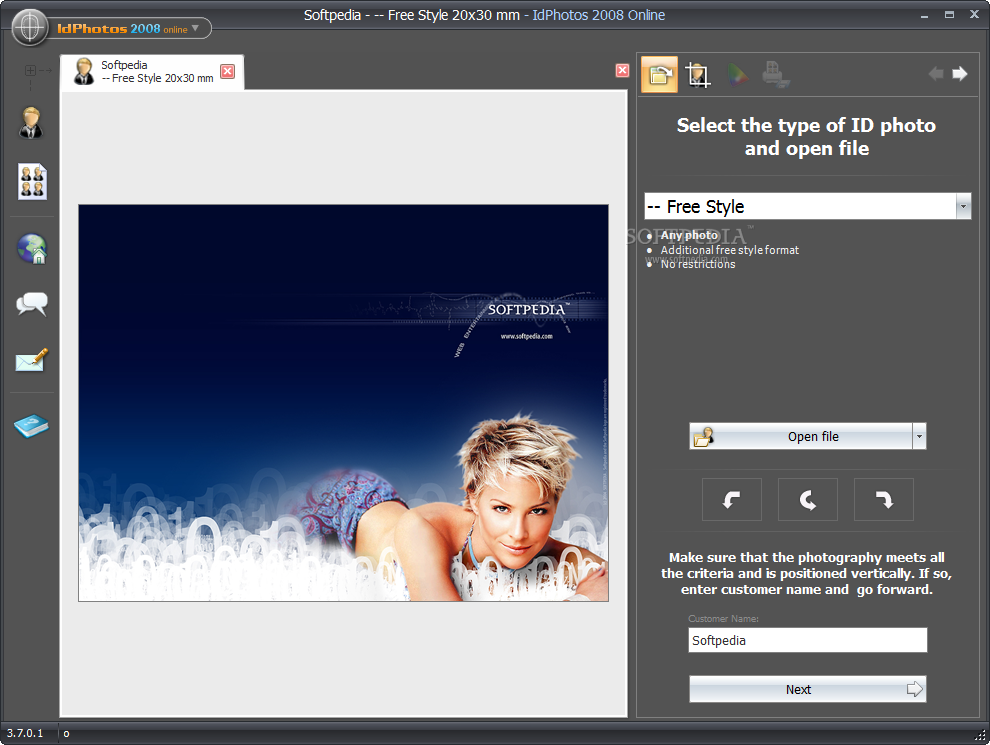The width and height of the screenshot is (990, 745).
Task: Select the crop photo step icon
Action: pos(698,75)
